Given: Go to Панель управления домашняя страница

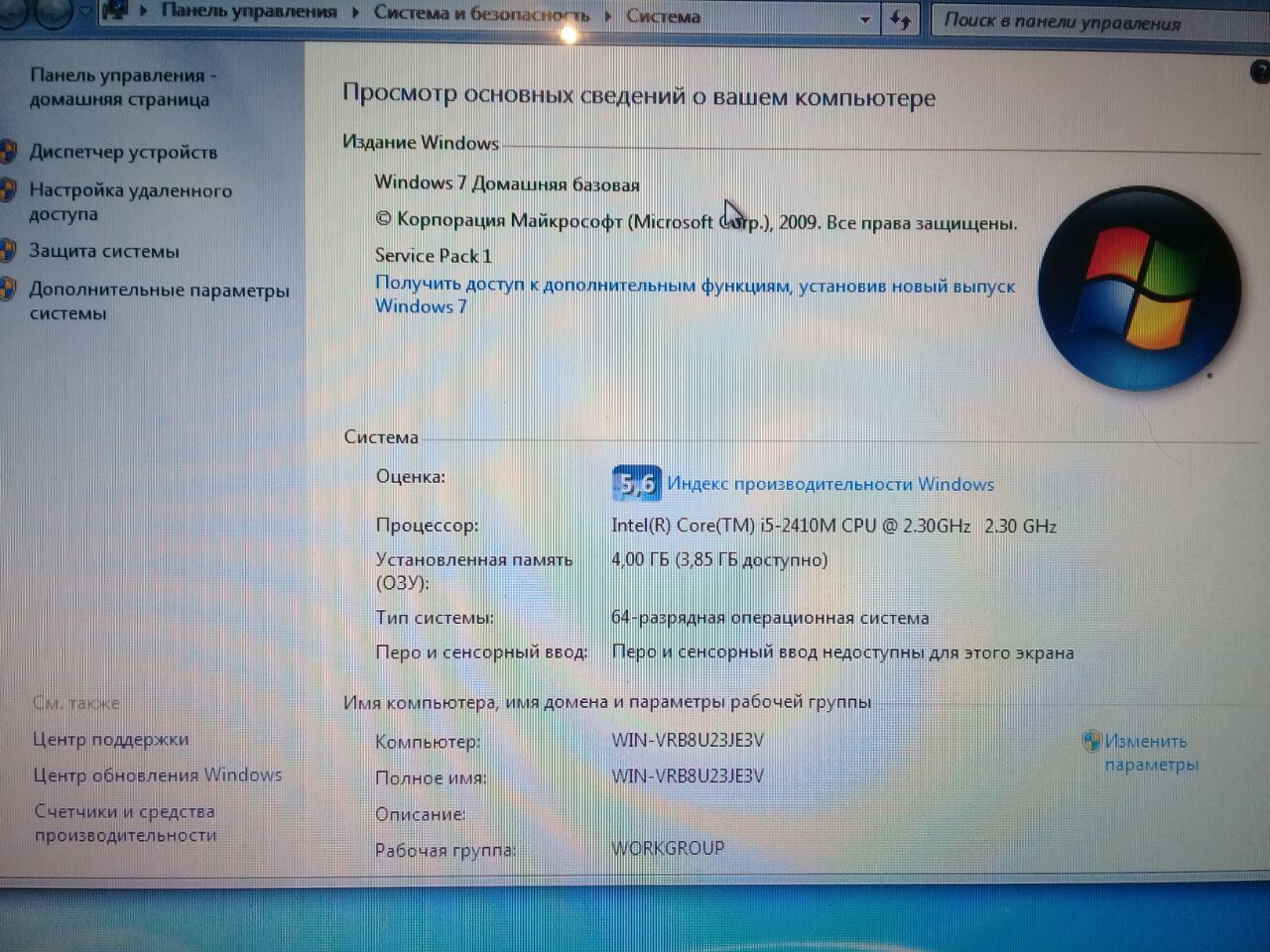Looking at the screenshot, I should [123, 87].
